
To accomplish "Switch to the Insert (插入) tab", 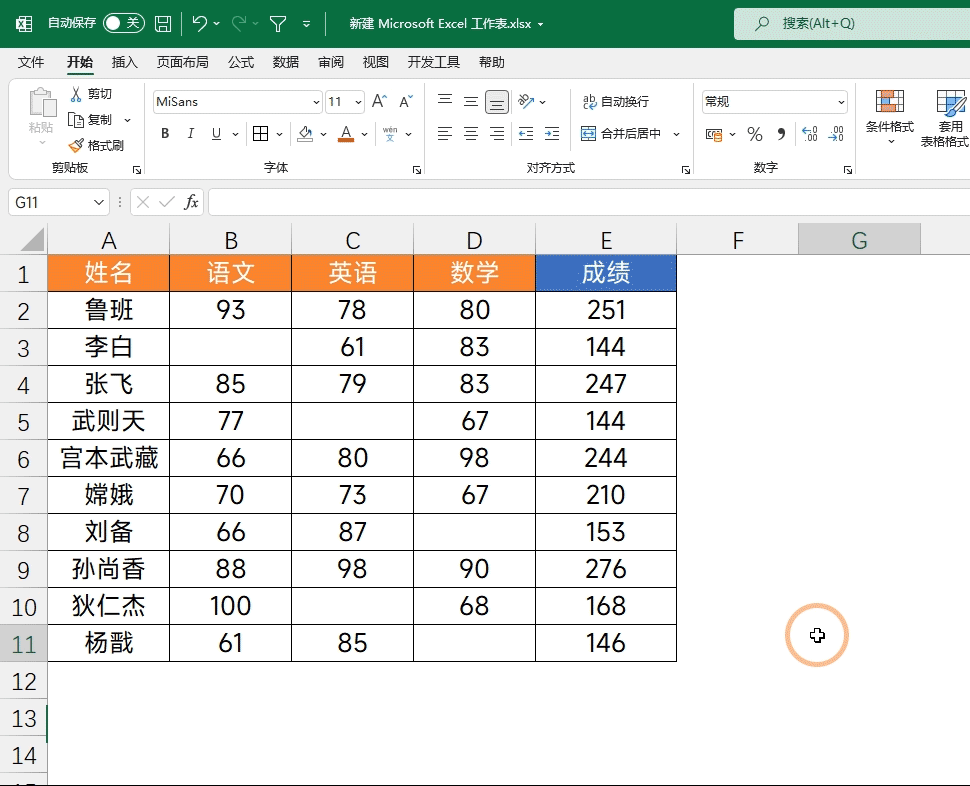I will pyautogui.click(x=124, y=62).
